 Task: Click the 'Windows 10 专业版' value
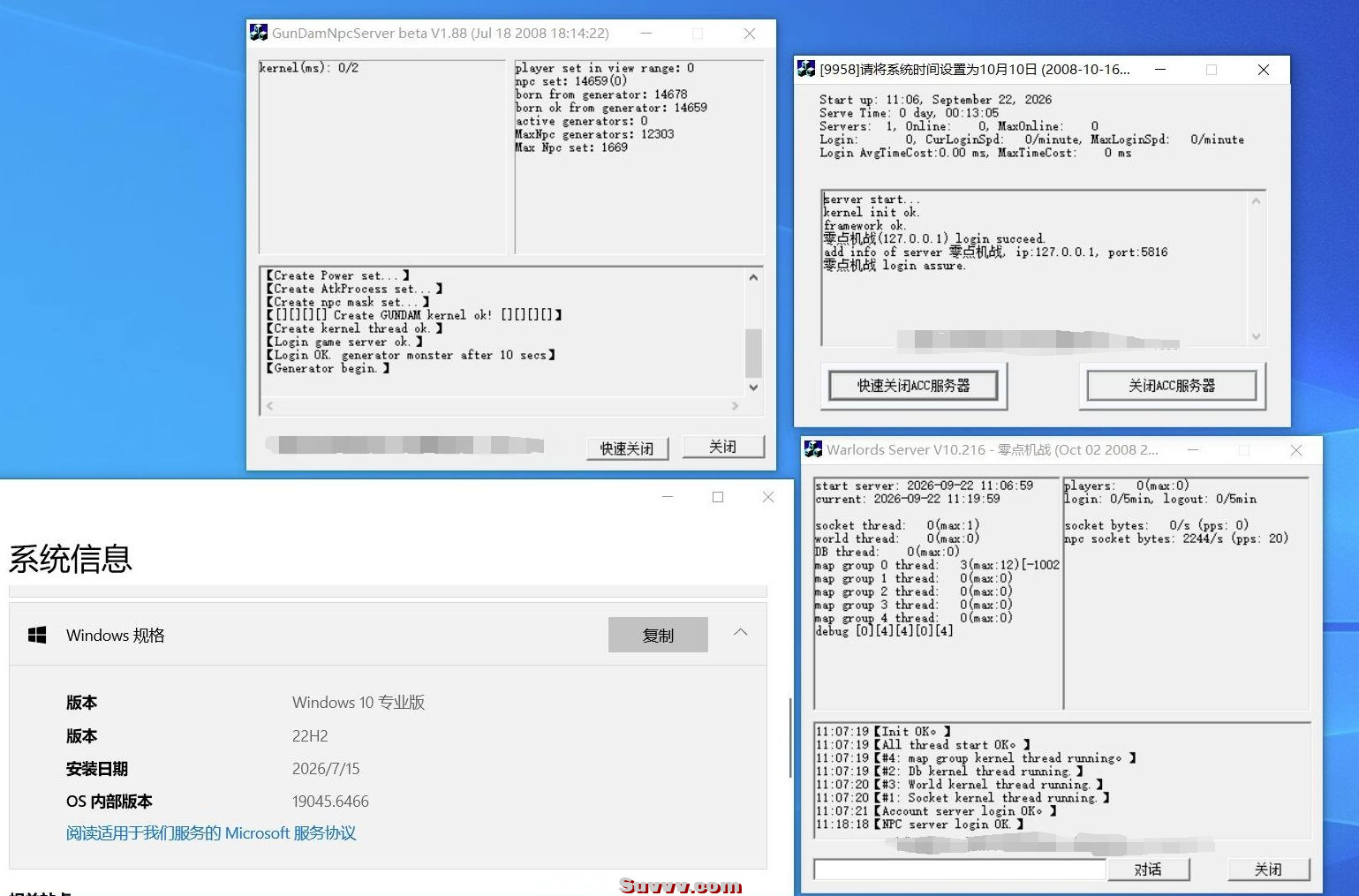point(359,703)
